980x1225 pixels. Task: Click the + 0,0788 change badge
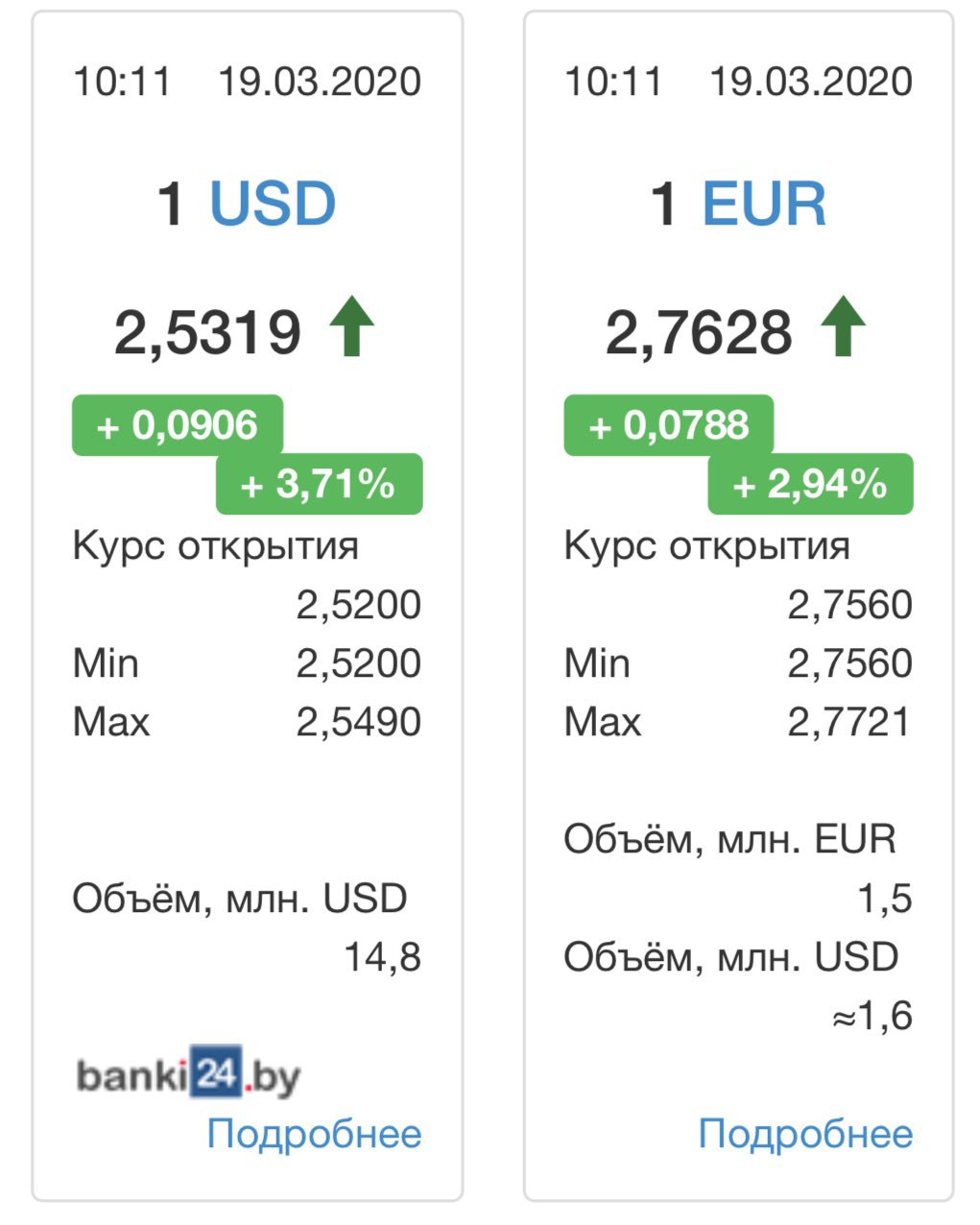[669, 425]
